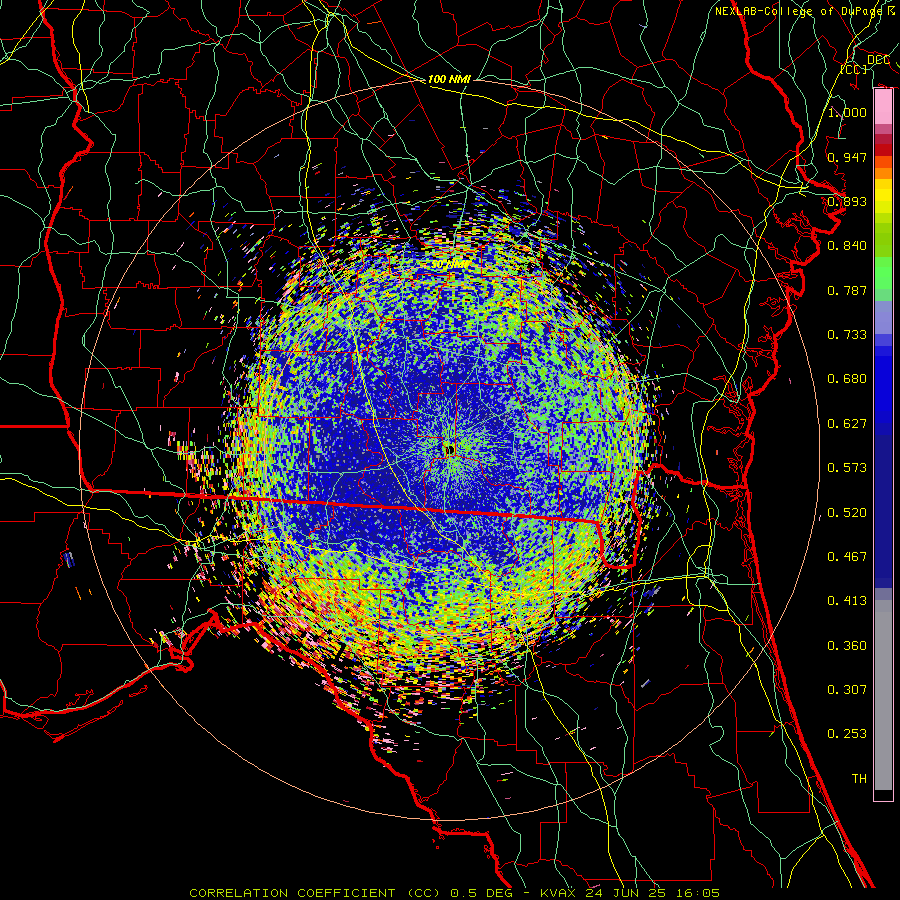Viewport: 900px width, 900px height.
Task: Click the 0.680 legend value
Action: pyautogui.click(x=847, y=379)
